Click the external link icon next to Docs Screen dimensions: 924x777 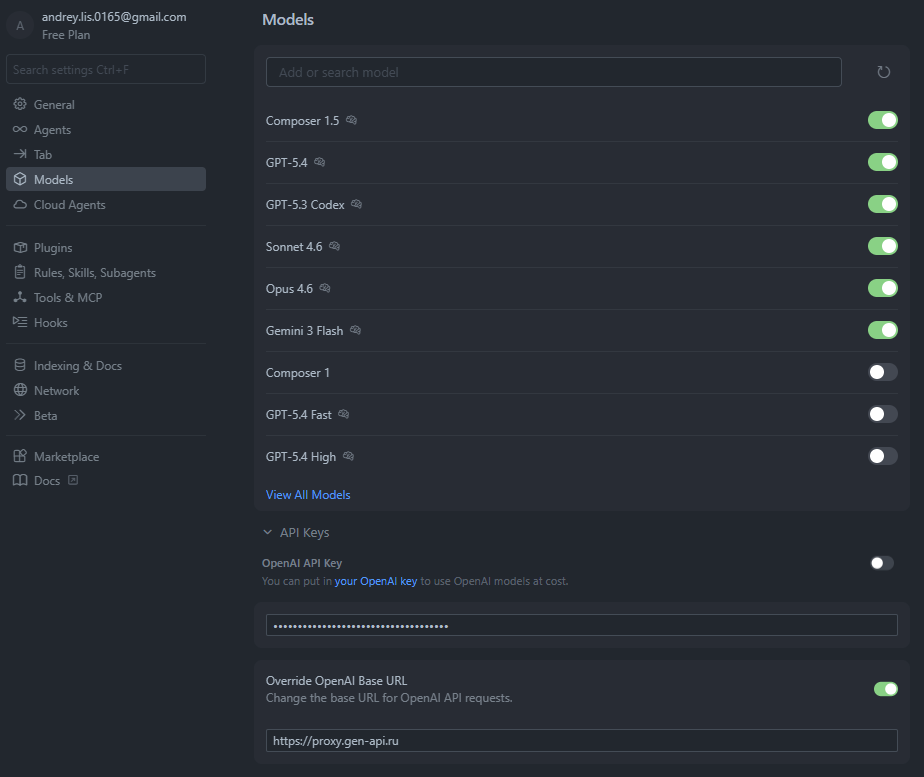pyautogui.click(x=72, y=481)
